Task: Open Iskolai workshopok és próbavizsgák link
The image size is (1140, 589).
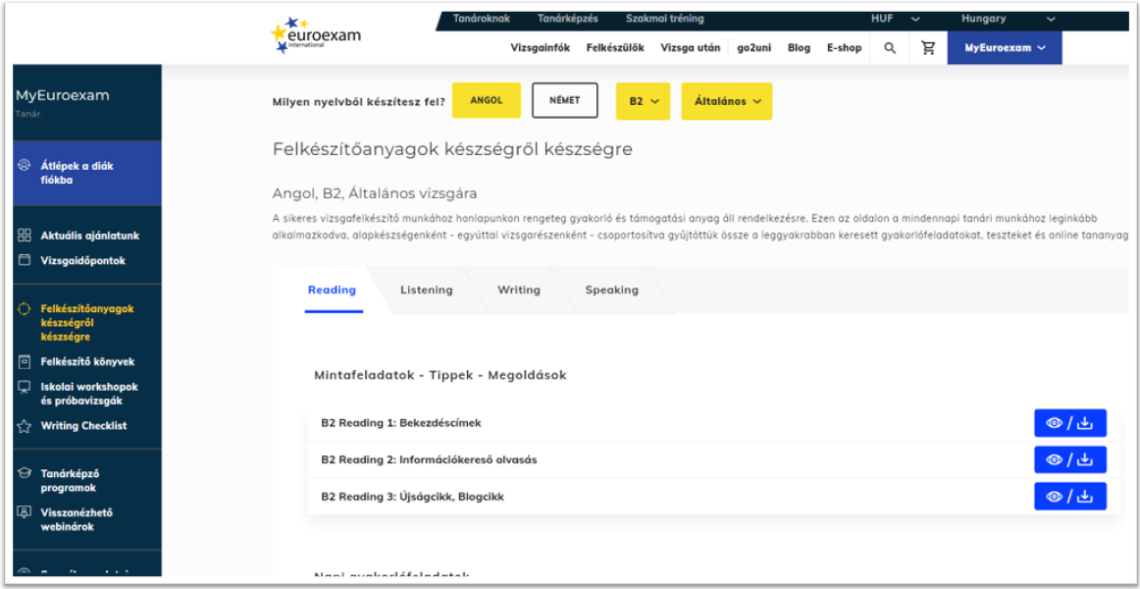Action: 89,393
